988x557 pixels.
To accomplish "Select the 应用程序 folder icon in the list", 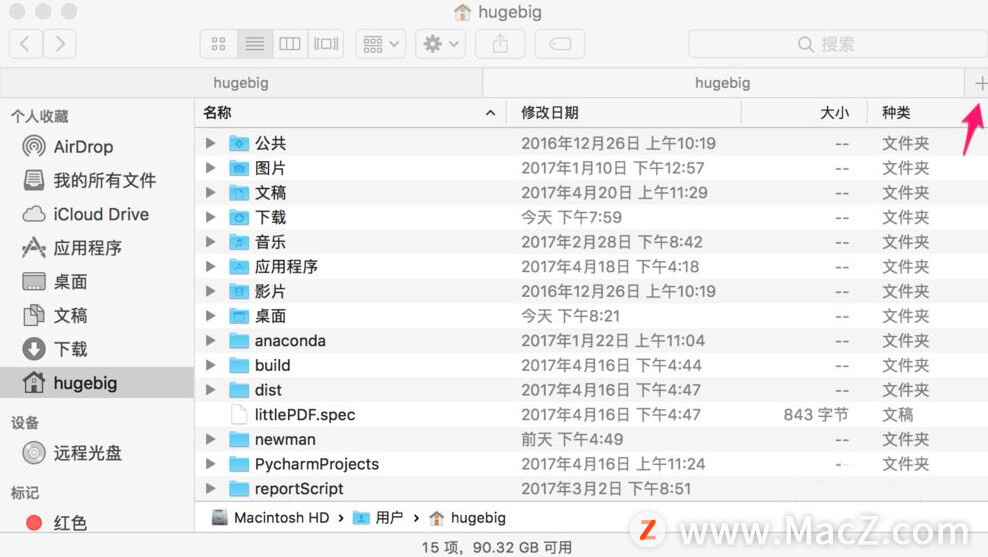I will click(x=239, y=267).
